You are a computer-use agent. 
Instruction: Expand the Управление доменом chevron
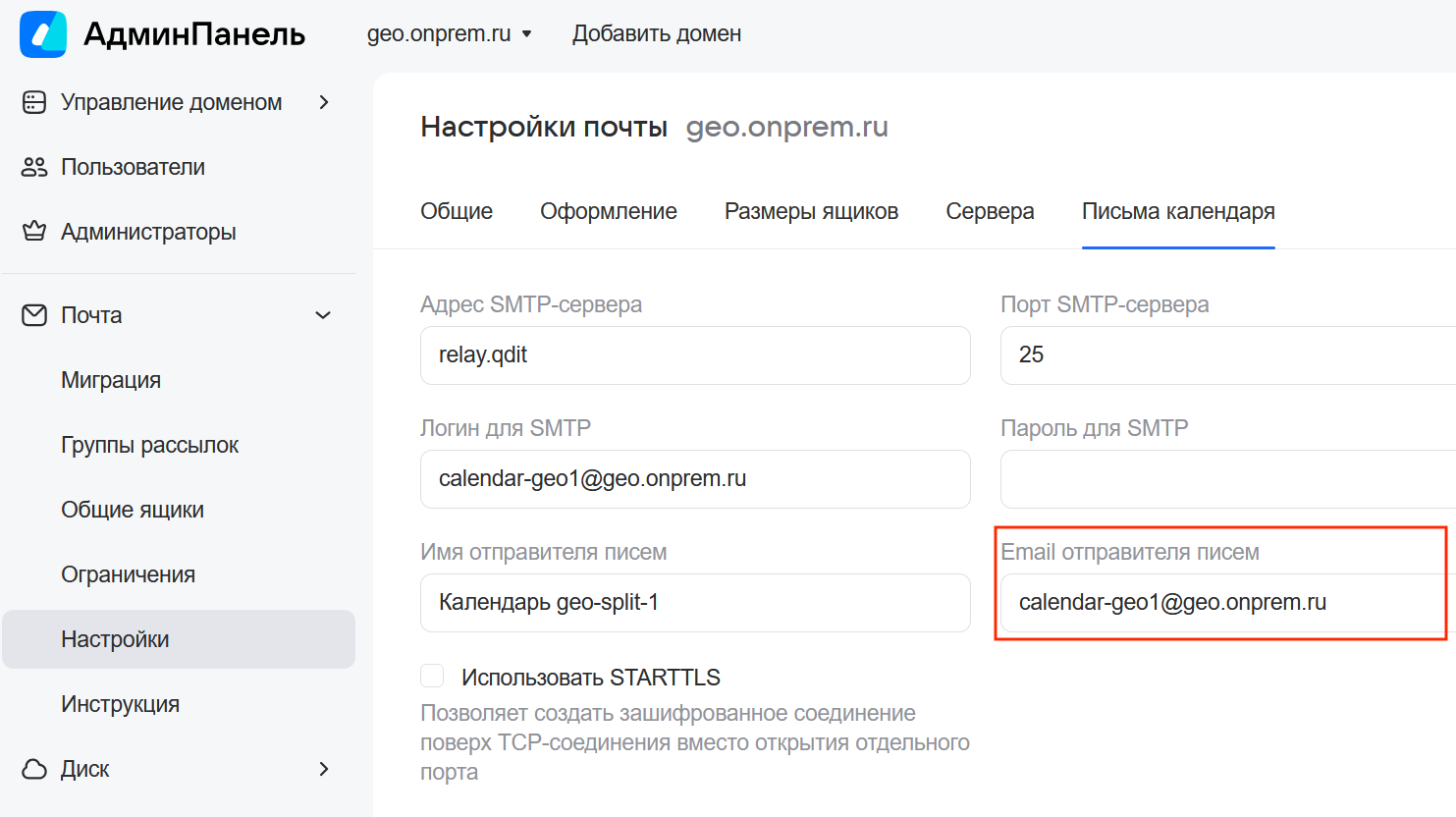click(324, 102)
